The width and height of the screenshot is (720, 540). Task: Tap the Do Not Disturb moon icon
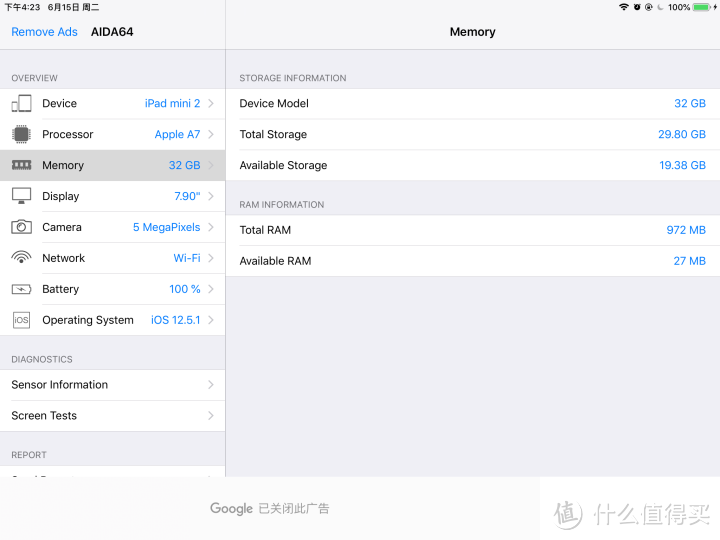(x=660, y=7)
